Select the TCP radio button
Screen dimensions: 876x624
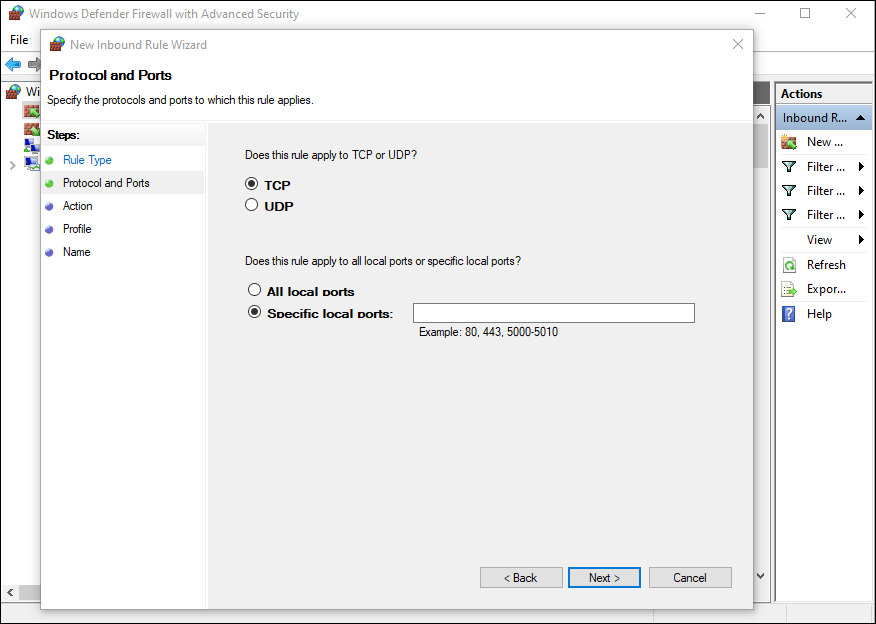252,185
